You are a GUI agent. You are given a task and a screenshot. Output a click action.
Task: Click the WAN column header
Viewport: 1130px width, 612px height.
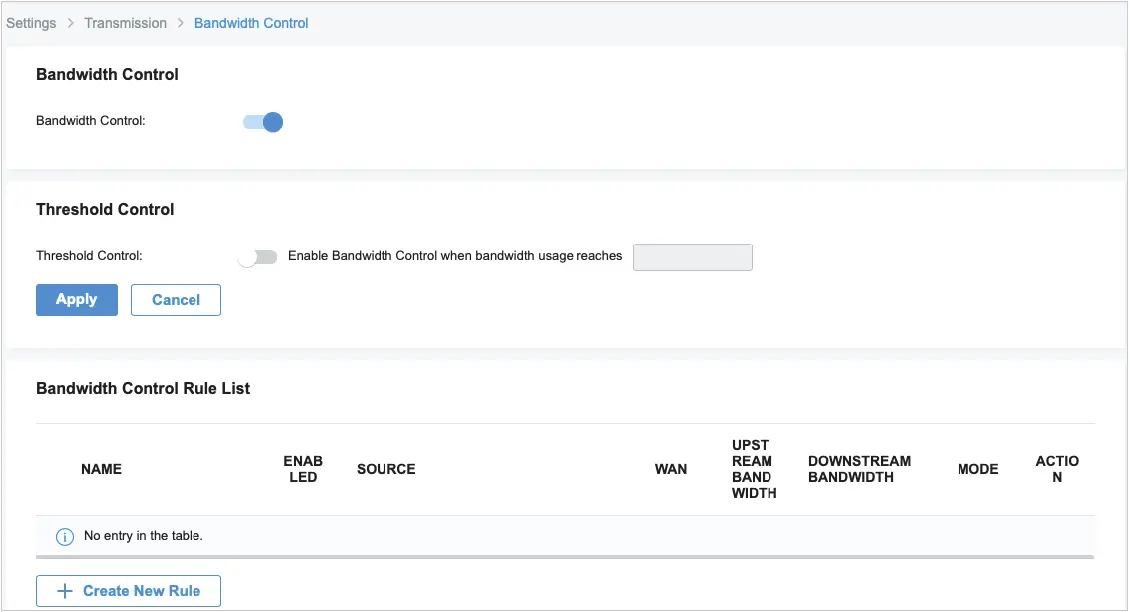pyautogui.click(x=670, y=468)
